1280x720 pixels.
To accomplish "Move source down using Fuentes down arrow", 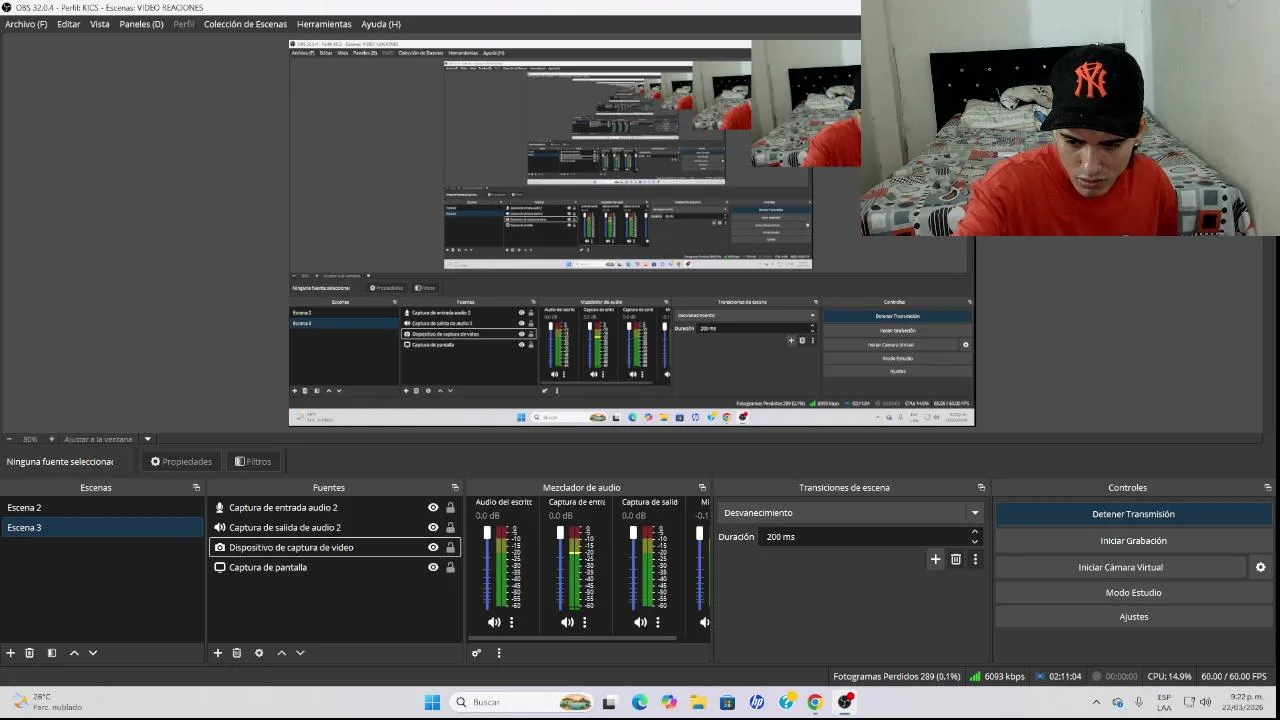I will [300, 653].
